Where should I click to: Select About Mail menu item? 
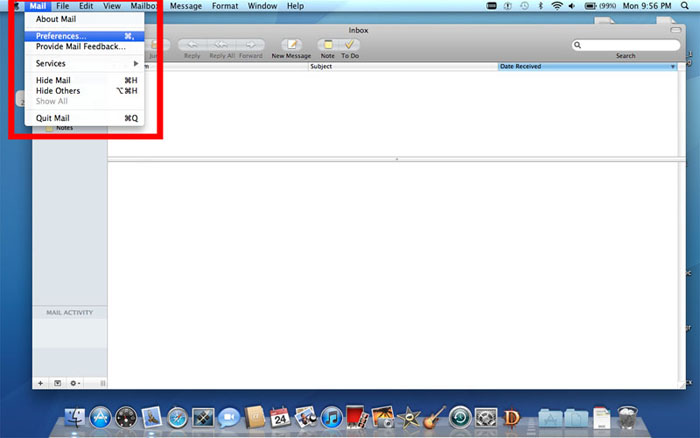[84, 19]
